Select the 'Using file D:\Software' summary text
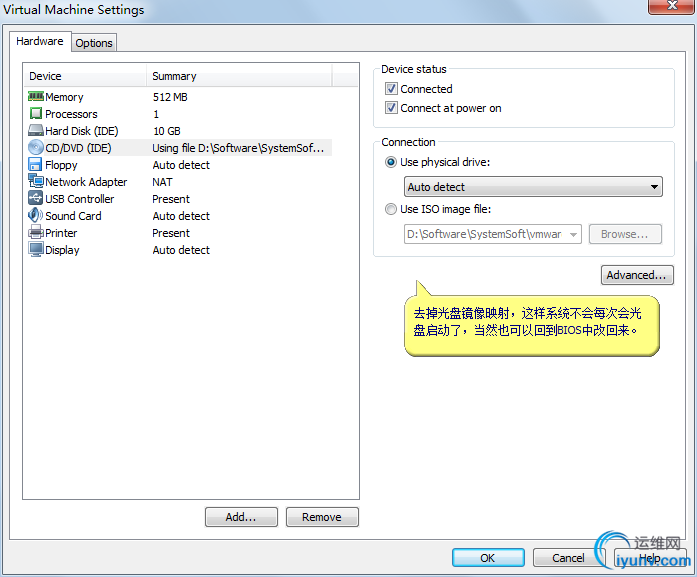Viewport: 697px width, 577px height. (238, 148)
